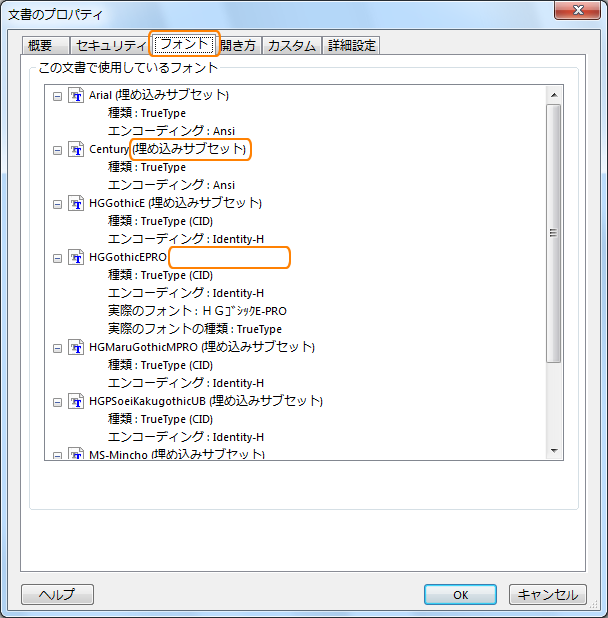Select the HGPSoeiKakugothicUB (埋め込みサブセット) row
Image resolution: width=608 pixels, height=618 pixels.
tap(206, 401)
